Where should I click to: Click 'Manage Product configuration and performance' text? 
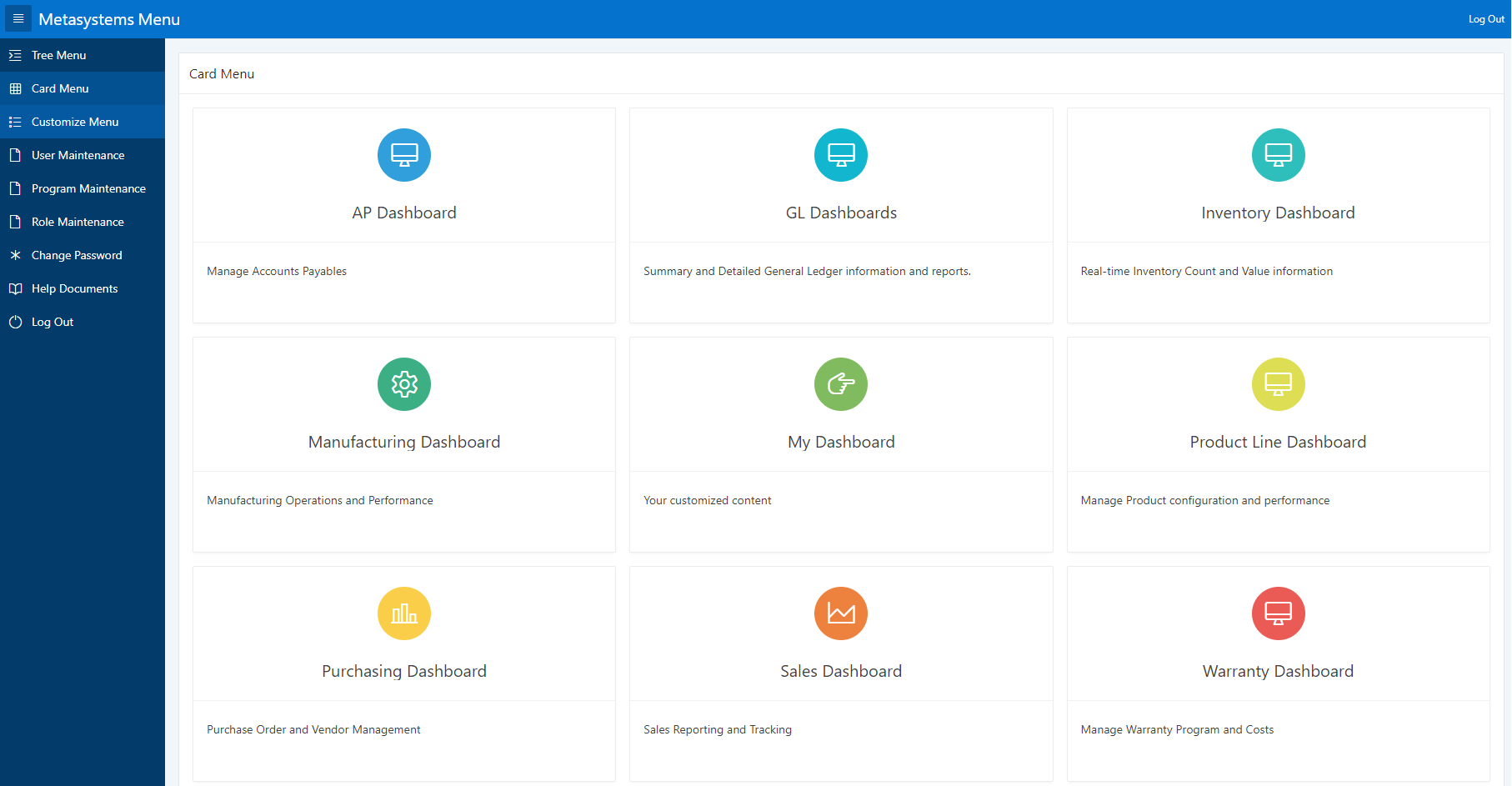point(1204,500)
